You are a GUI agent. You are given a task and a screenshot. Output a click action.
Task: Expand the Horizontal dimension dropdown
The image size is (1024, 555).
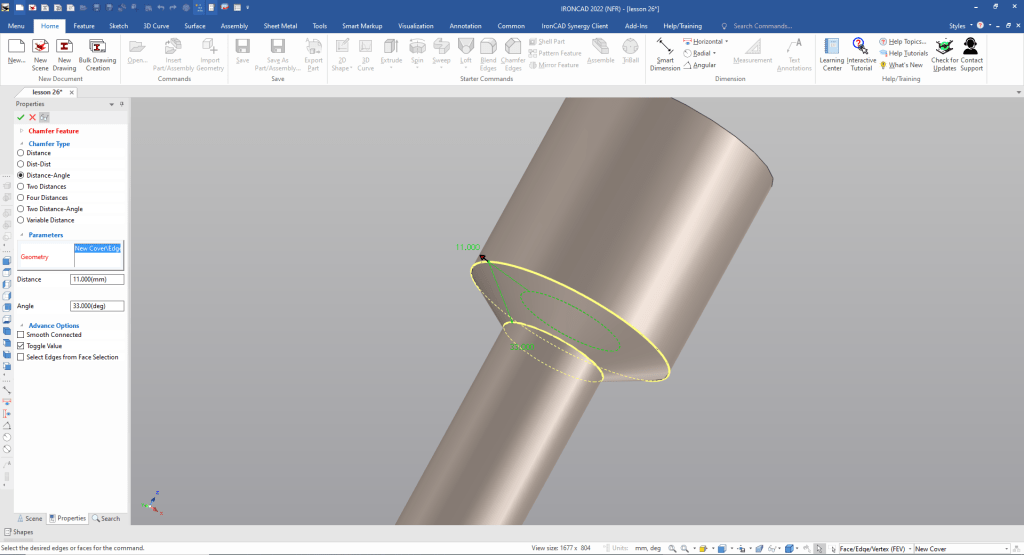[x=726, y=42]
